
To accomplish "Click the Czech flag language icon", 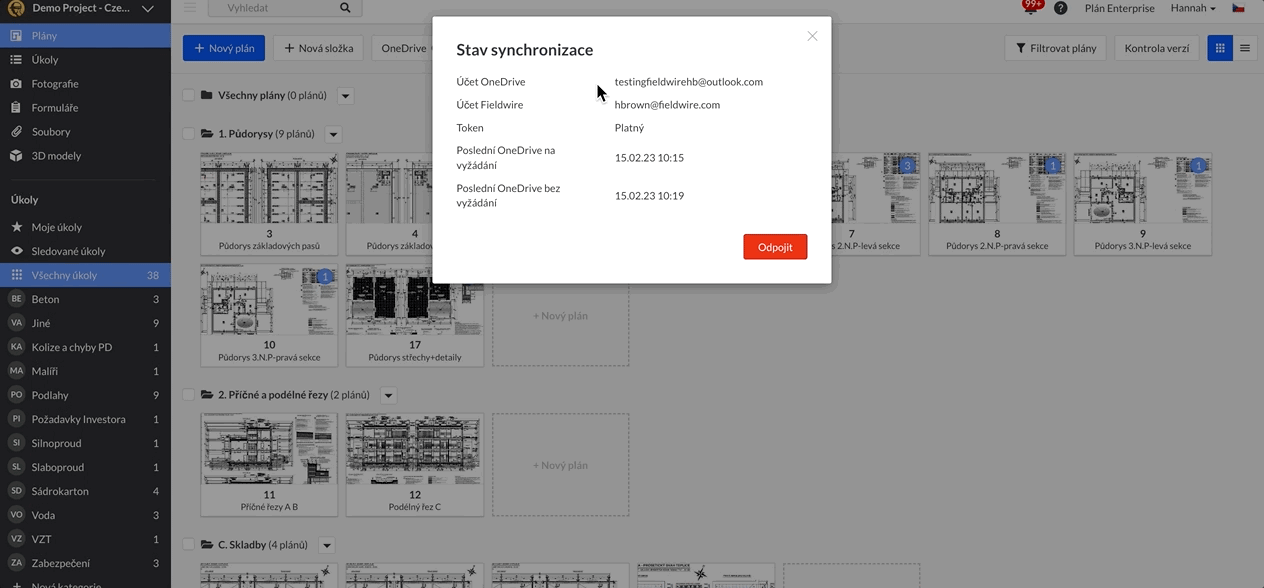I will click(1238, 8).
